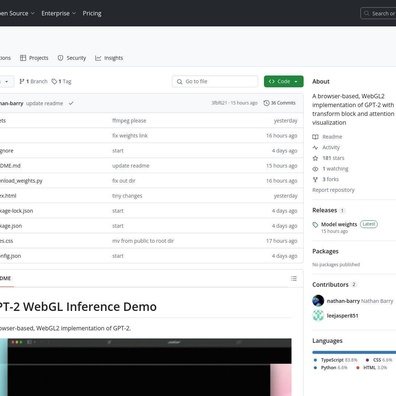This screenshot has width=396, height=396.
Task: Open 'mv from public to root dir' commit
Action: [143, 241]
